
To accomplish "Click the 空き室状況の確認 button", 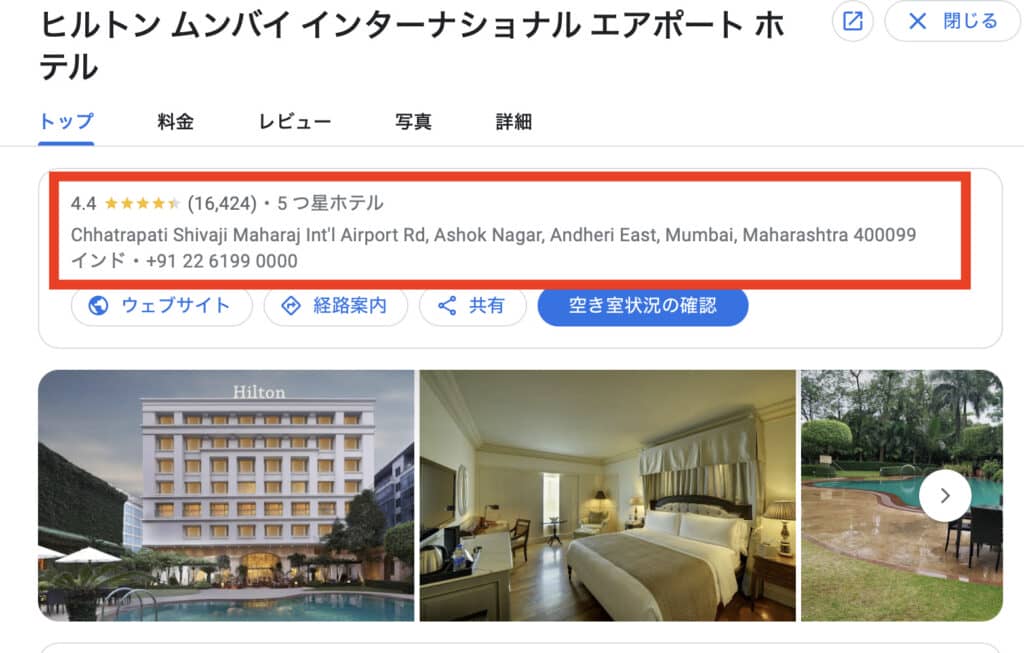I will [643, 305].
